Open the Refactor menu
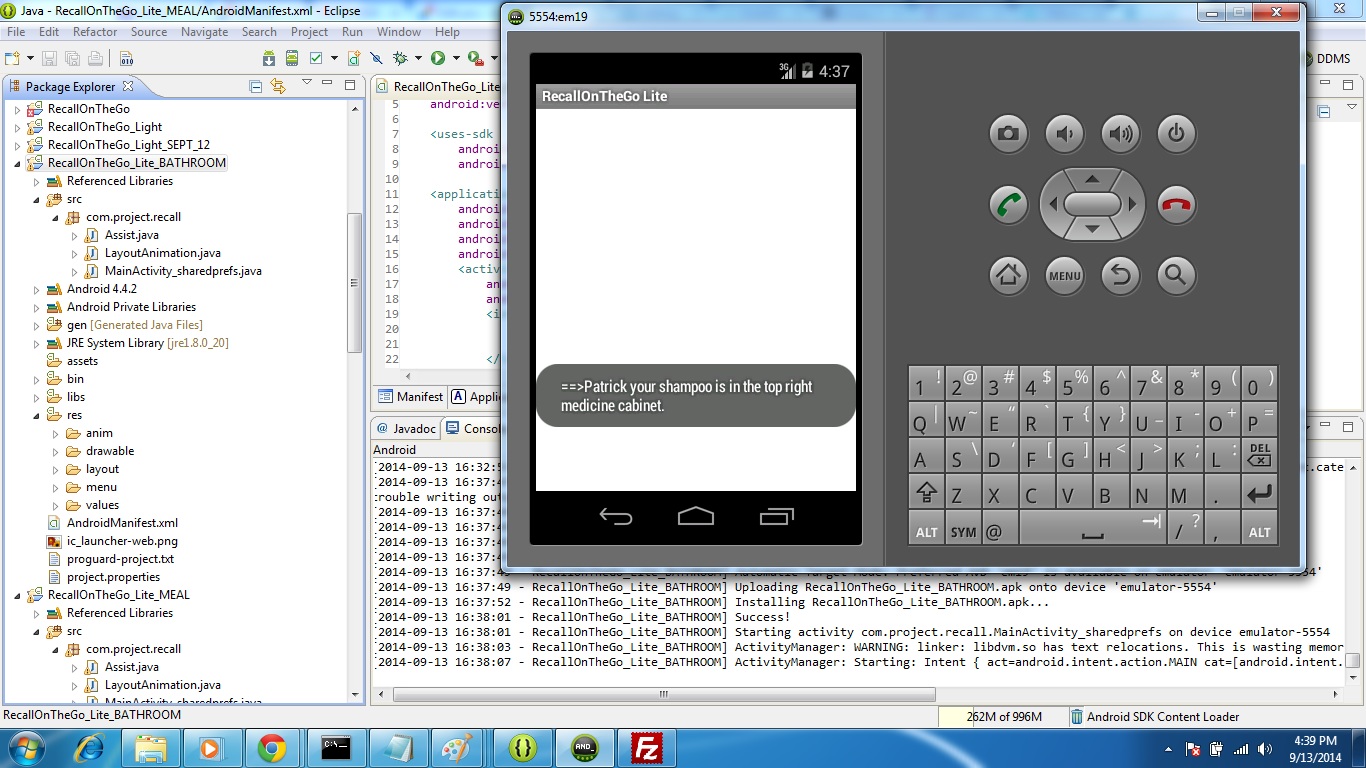 tap(95, 32)
